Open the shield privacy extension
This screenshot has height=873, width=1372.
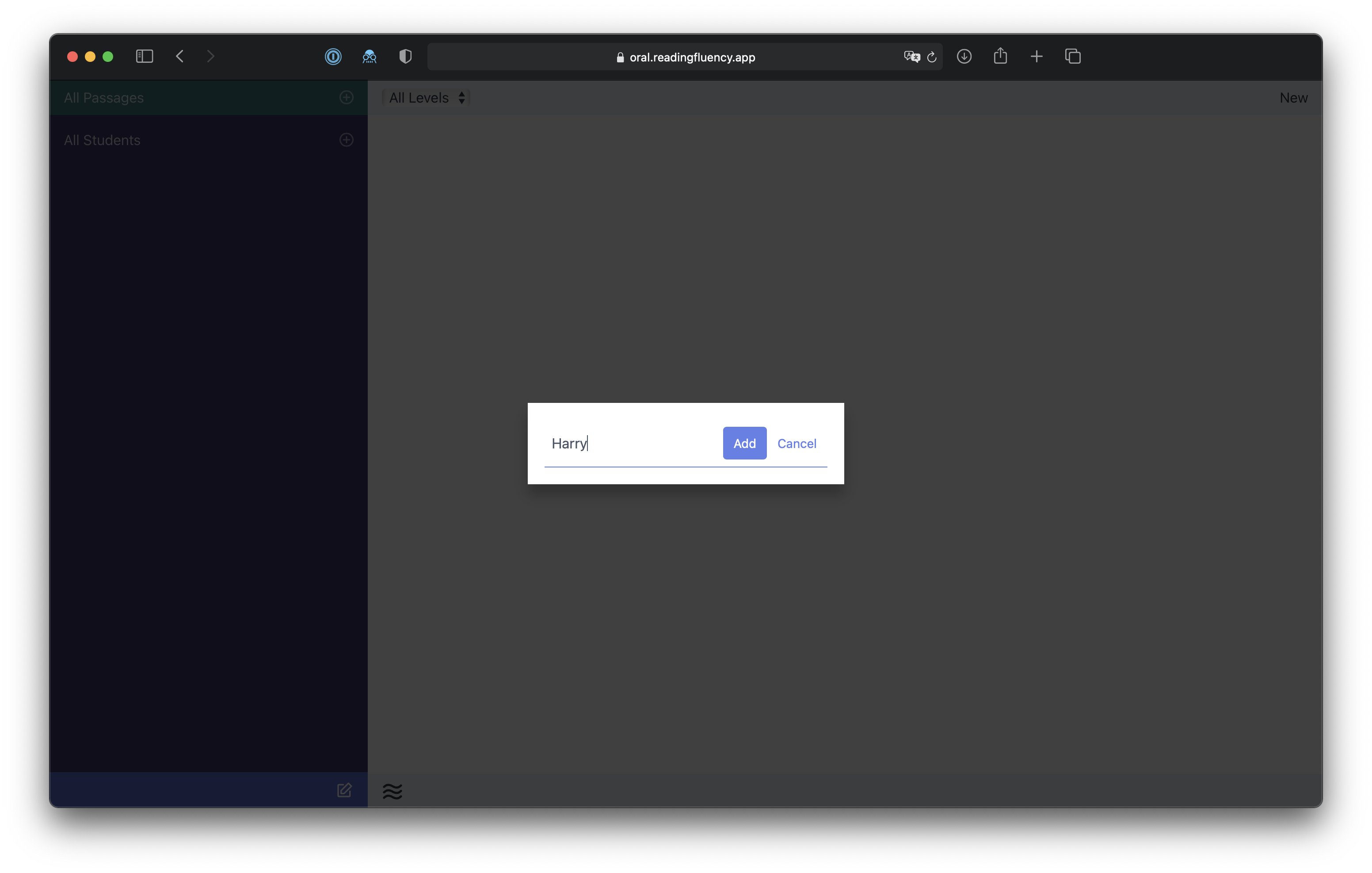tap(404, 57)
